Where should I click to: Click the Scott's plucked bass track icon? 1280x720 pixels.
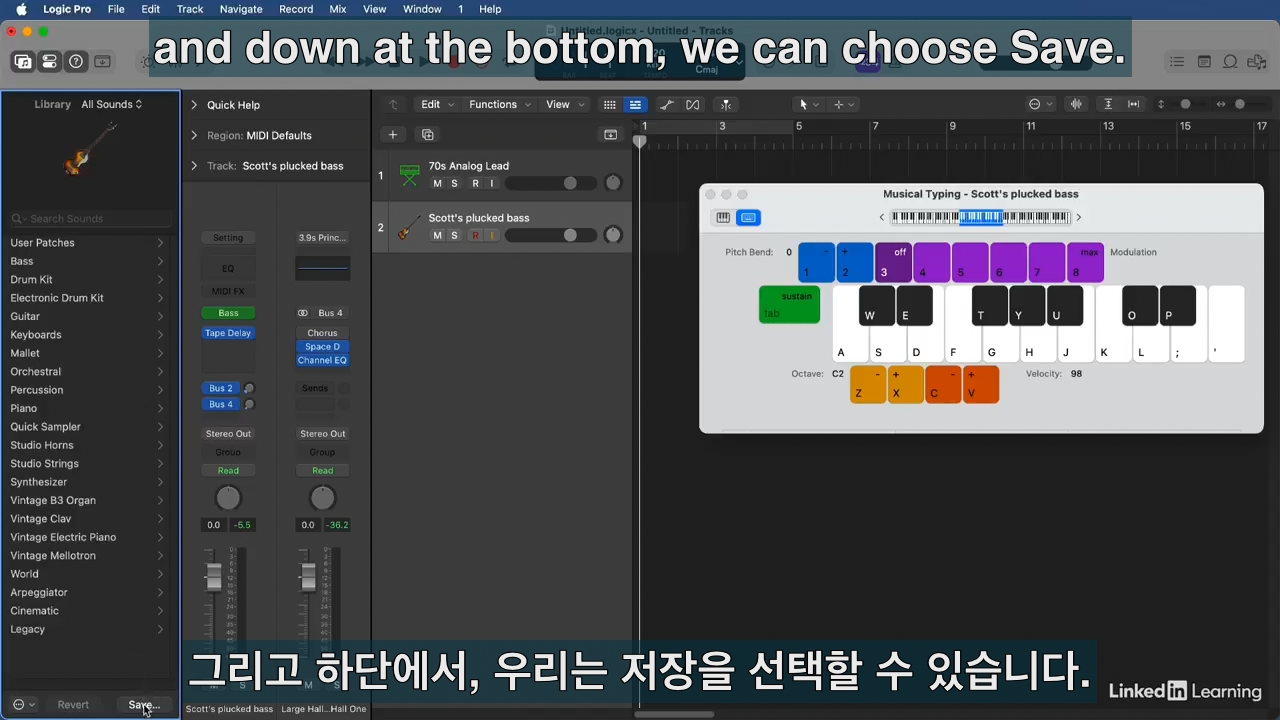[x=409, y=228]
